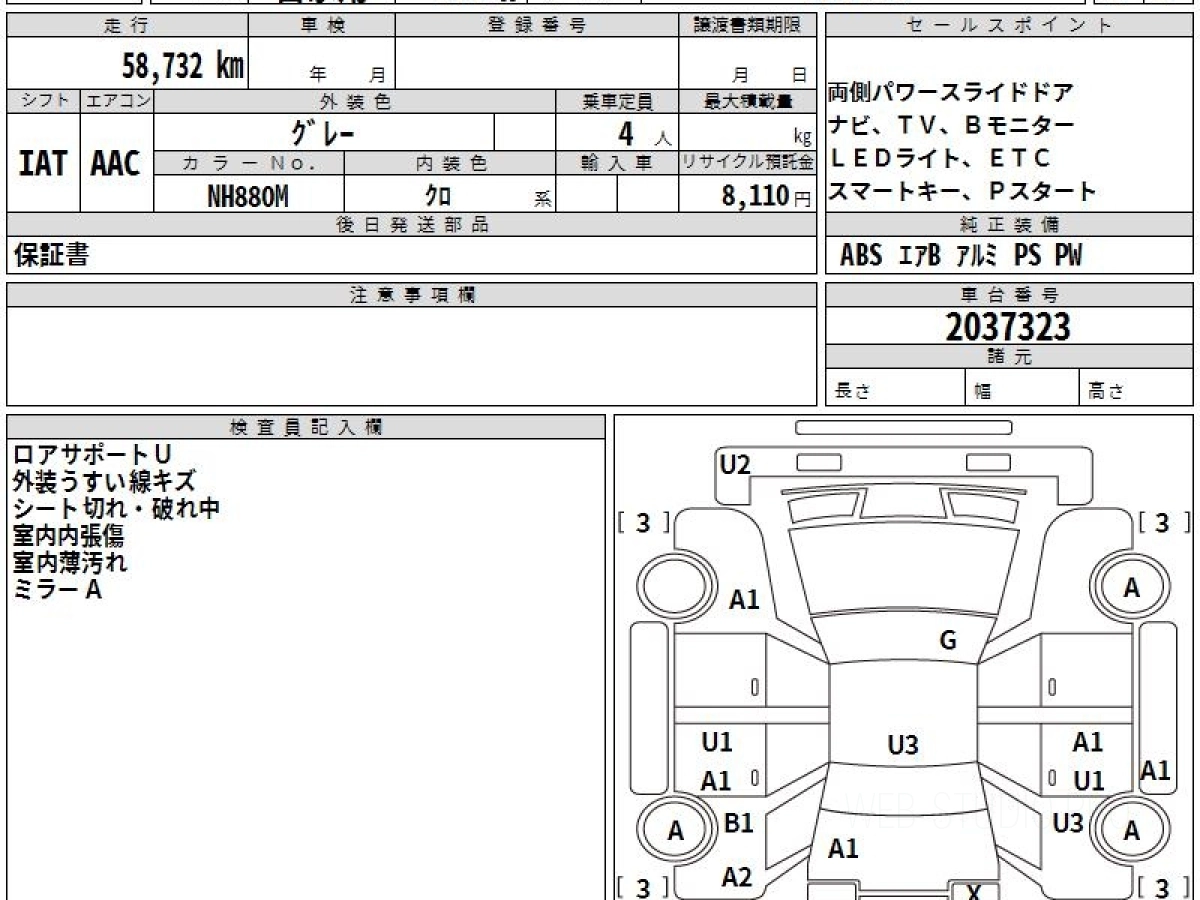Select the エアコン header cell
Image resolution: width=1200 pixels, height=900 pixels.
(x=117, y=101)
